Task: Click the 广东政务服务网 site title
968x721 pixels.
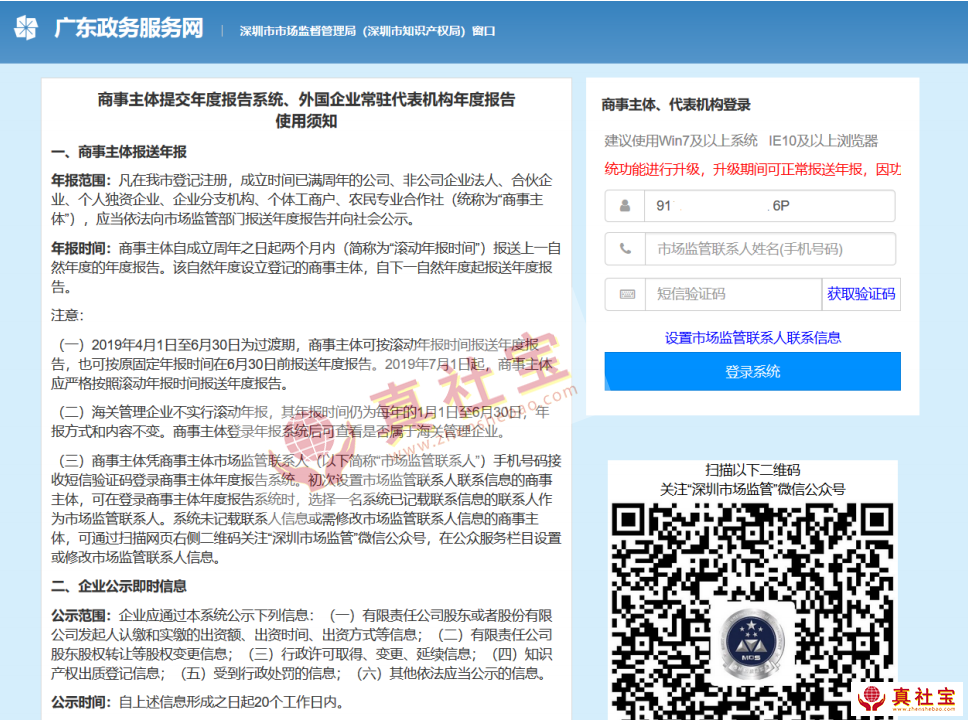Action: point(128,28)
